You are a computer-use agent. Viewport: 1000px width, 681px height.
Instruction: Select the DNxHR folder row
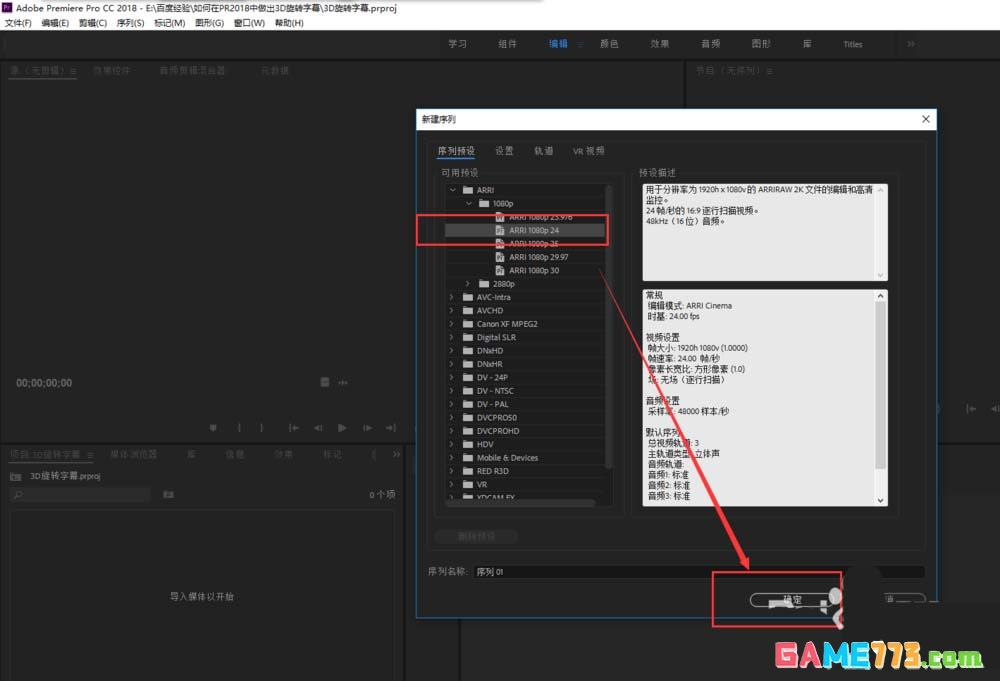coord(525,364)
